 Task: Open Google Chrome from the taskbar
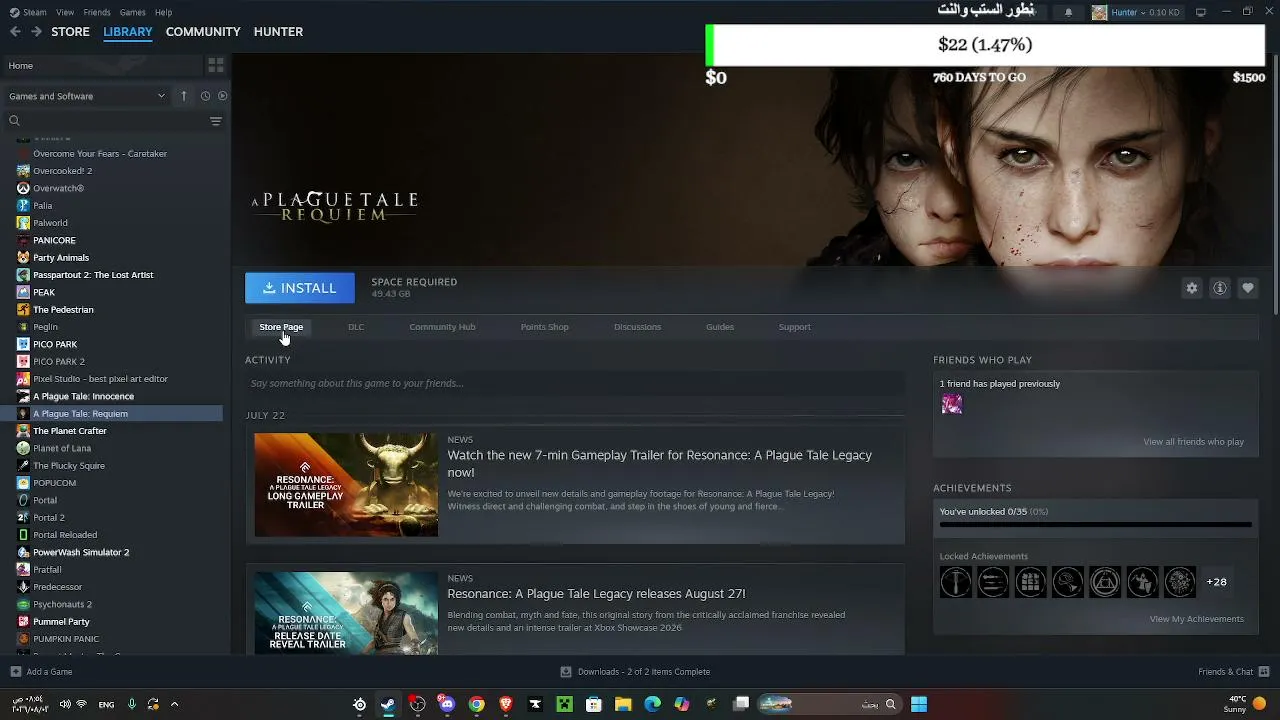point(477,704)
